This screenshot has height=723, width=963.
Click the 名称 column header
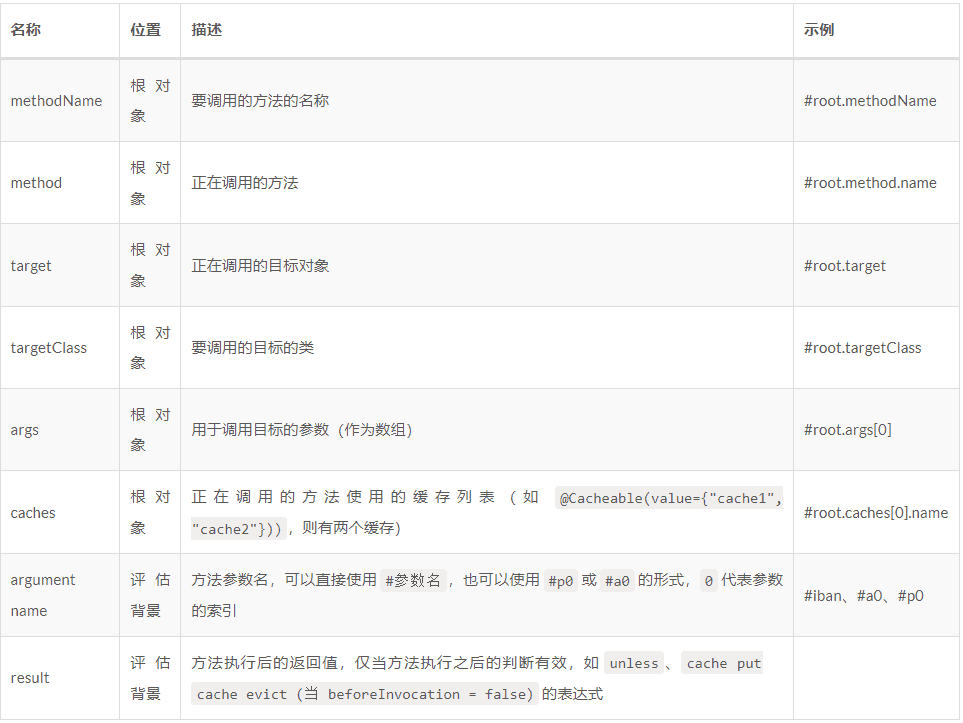[x=26, y=30]
